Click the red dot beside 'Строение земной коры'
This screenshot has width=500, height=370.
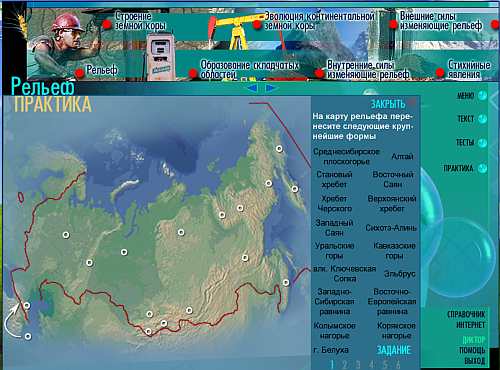[x=107, y=24]
